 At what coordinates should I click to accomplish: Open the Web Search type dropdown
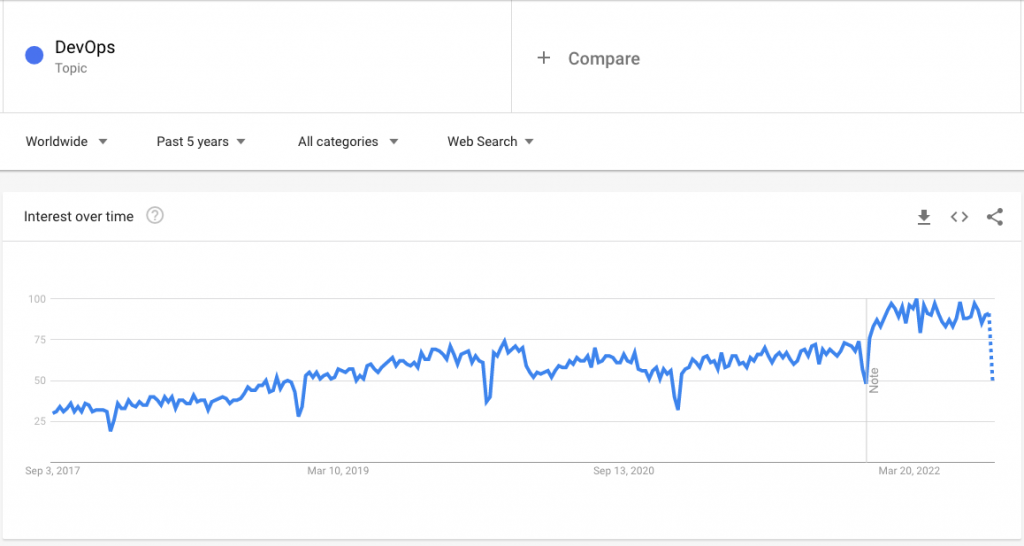(x=490, y=142)
